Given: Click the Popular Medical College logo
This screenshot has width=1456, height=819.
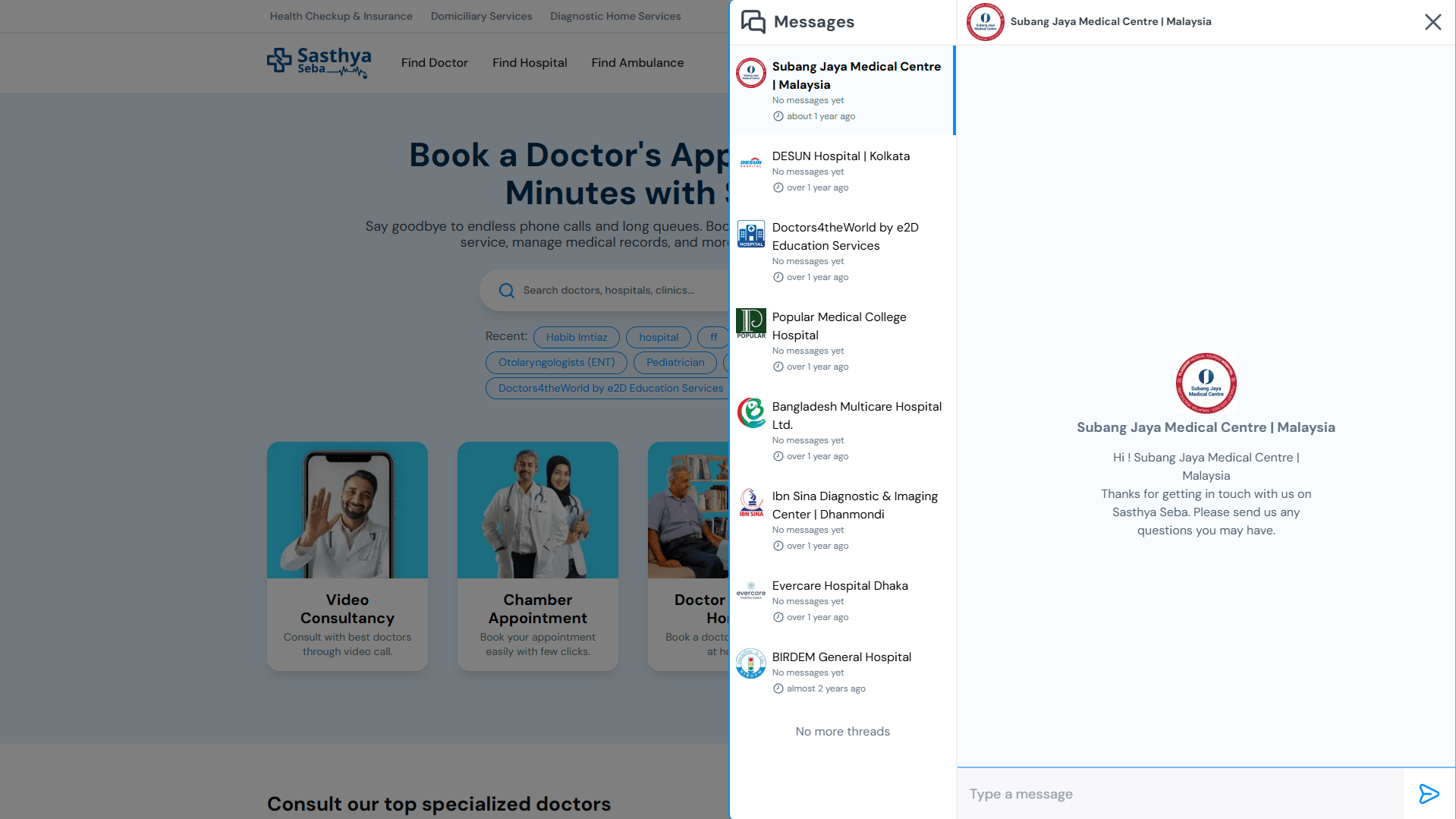Looking at the screenshot, I should (751, 323).
